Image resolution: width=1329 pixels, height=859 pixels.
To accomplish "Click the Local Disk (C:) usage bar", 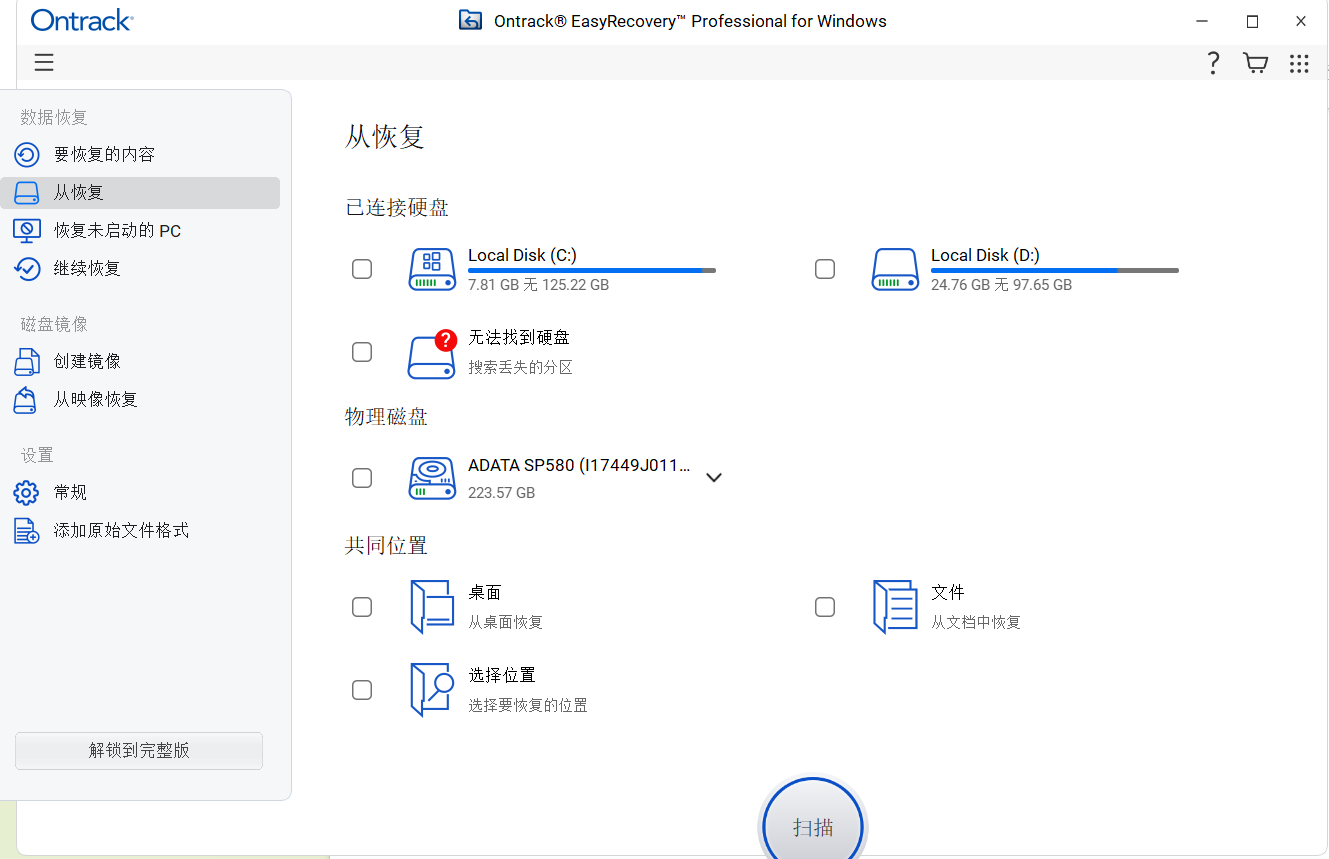I will 592,270.
